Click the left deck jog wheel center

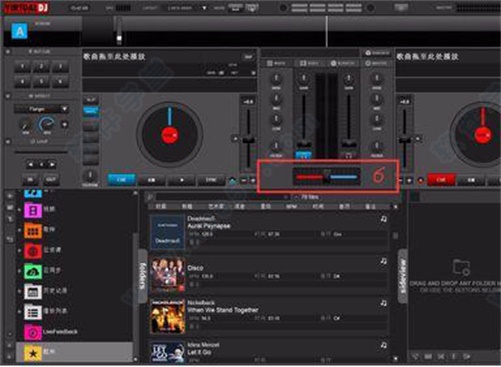click(170, 135)
